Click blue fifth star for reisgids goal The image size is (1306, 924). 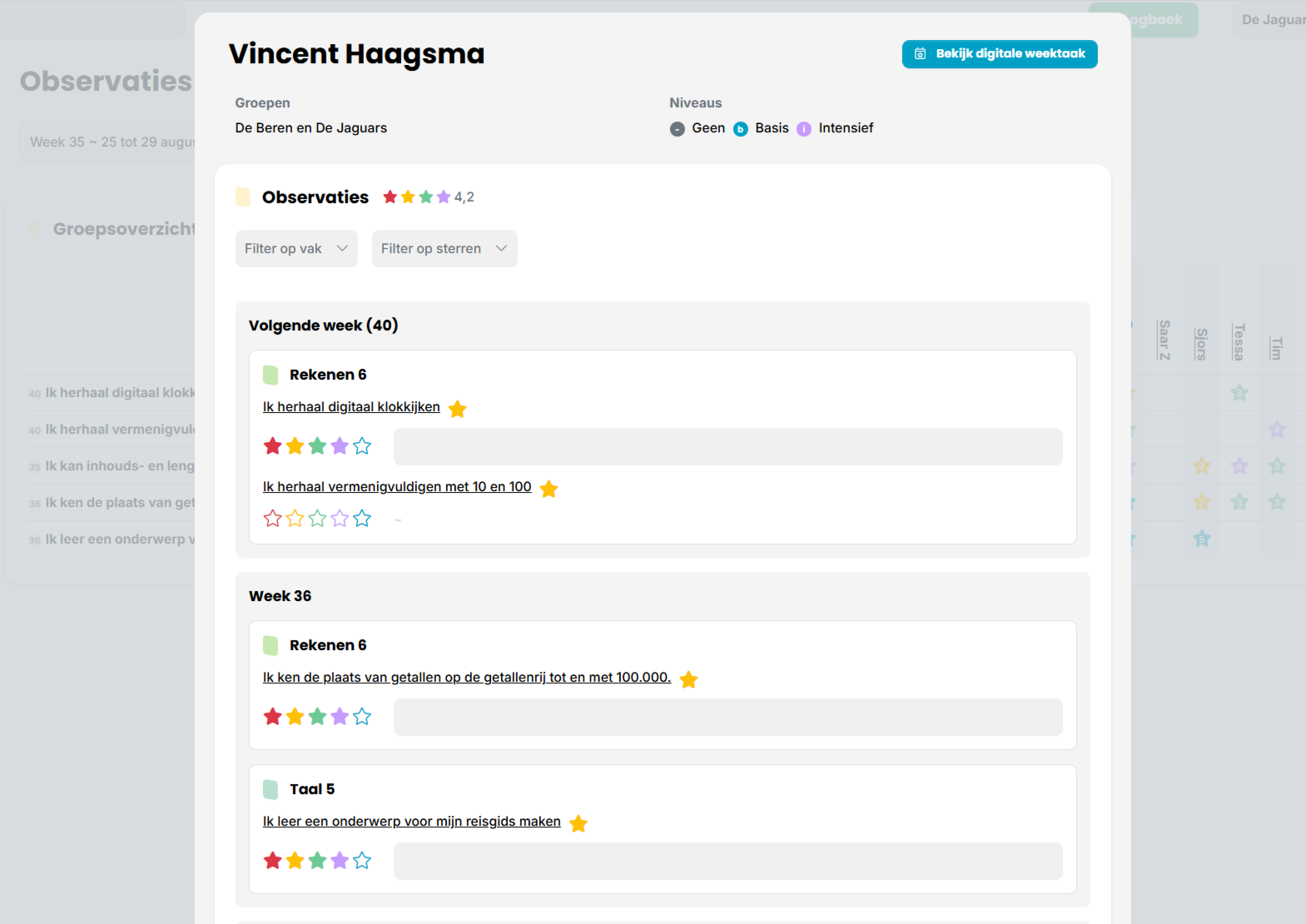(x=362, y=861)
